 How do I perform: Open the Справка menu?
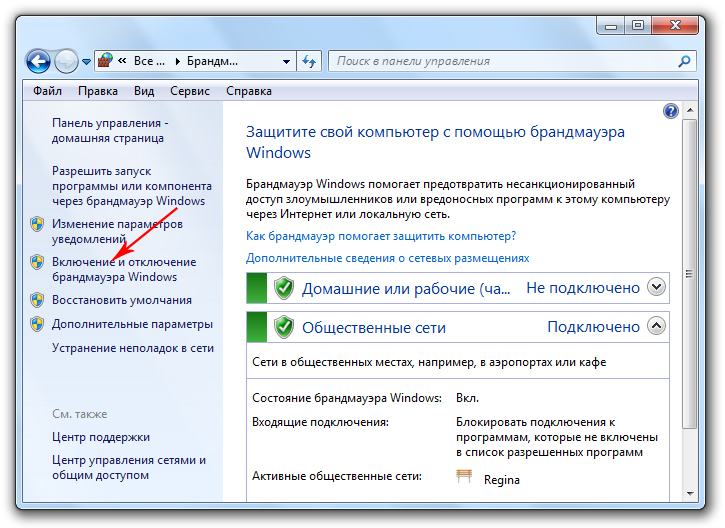pos(249,91)
